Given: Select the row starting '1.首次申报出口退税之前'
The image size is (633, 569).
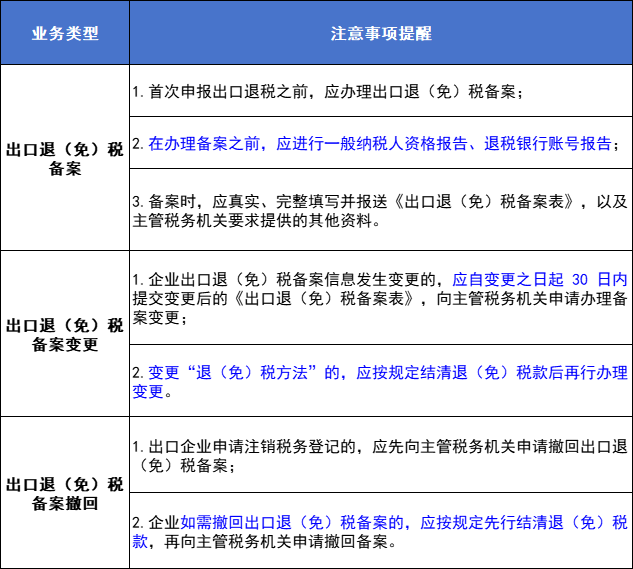Looking at the screenshot, I should coord(381,91).
